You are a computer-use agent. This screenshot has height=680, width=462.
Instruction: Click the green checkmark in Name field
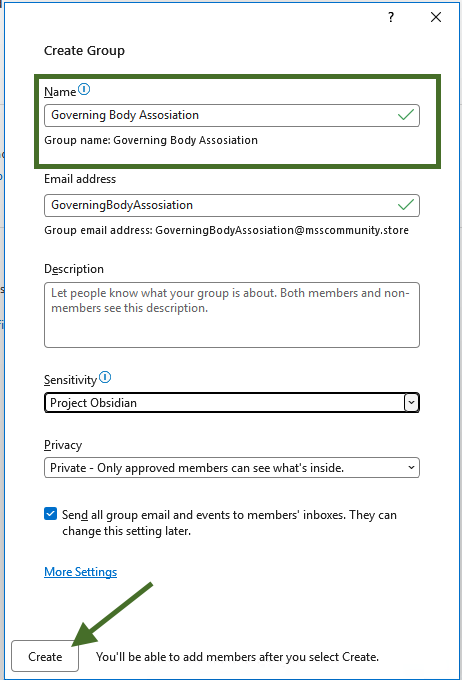406,115
